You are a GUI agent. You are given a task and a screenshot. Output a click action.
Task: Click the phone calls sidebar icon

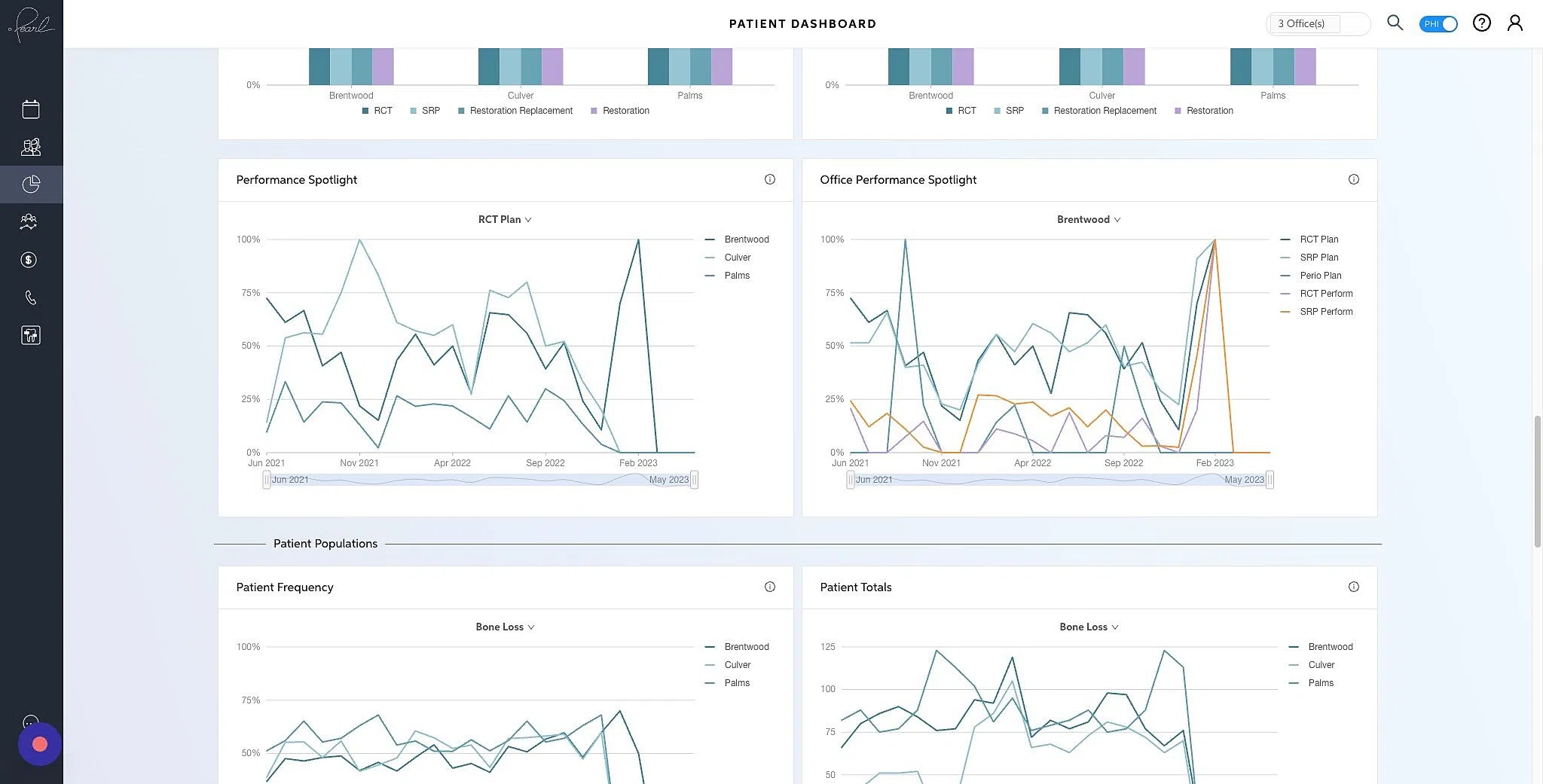[30, 297]
